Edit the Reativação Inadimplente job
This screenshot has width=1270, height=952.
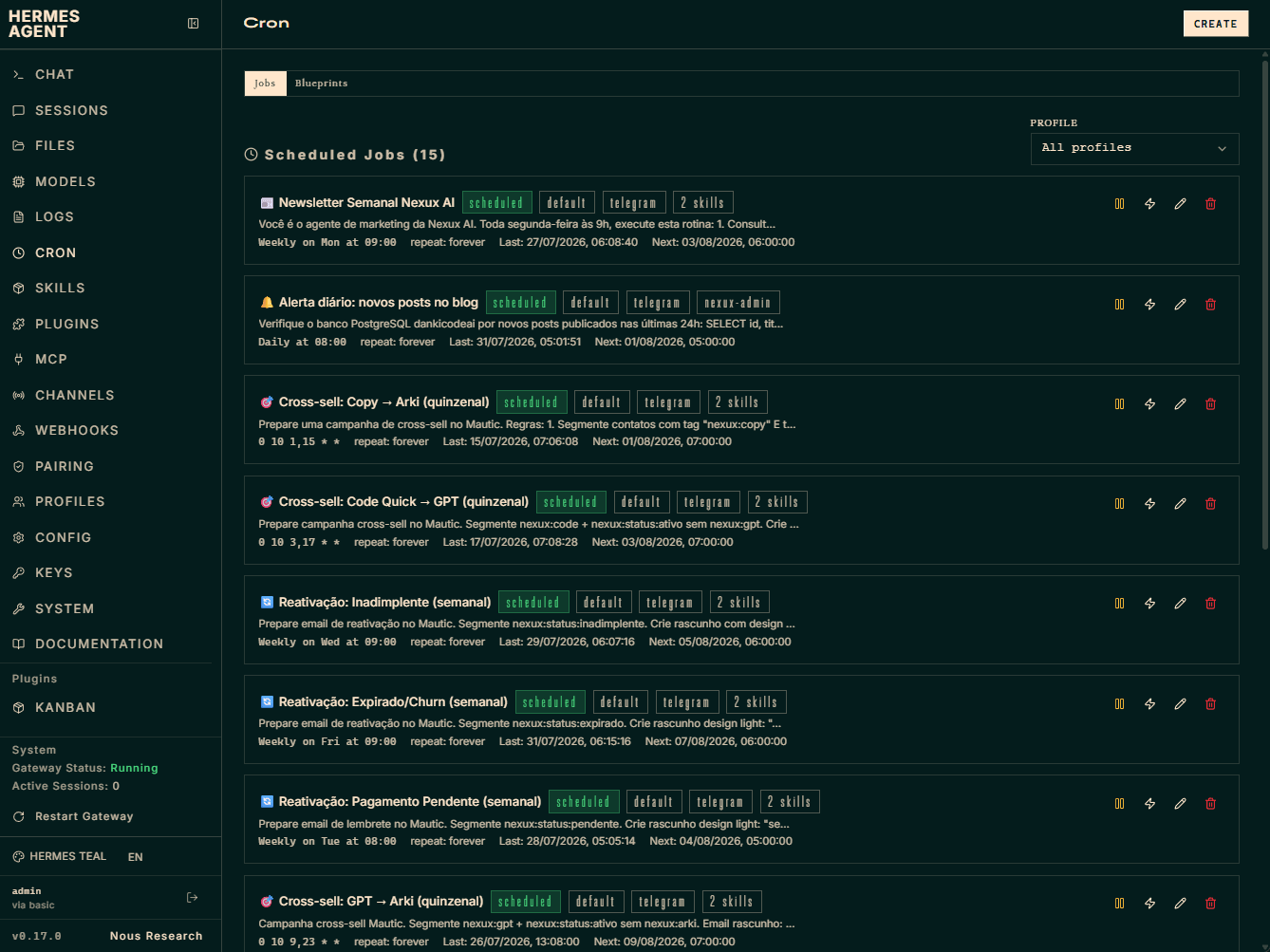tap(1181, 604)
